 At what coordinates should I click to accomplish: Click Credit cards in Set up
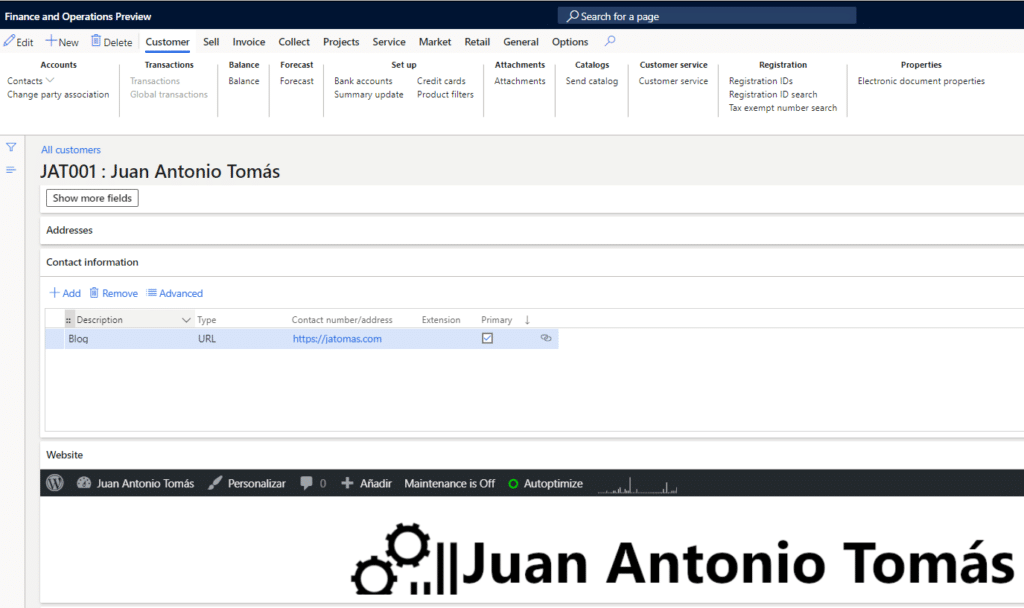[441, 81]
